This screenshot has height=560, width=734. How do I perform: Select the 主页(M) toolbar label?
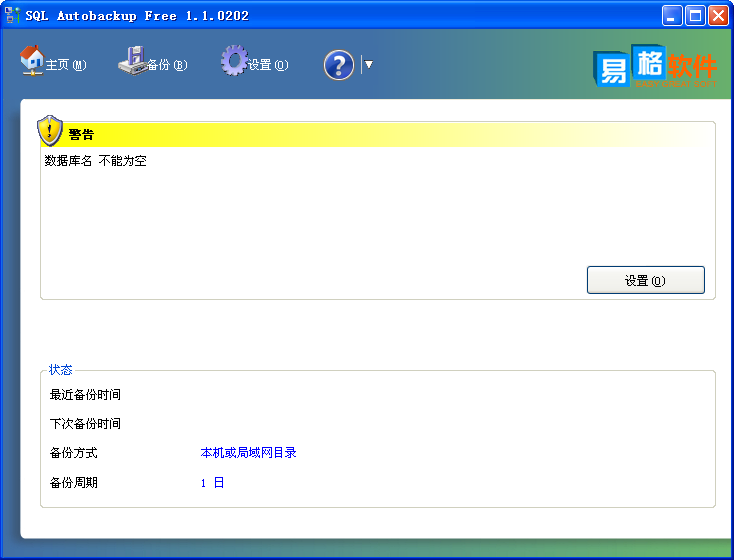pyautogui.click(x=66, y=66)
